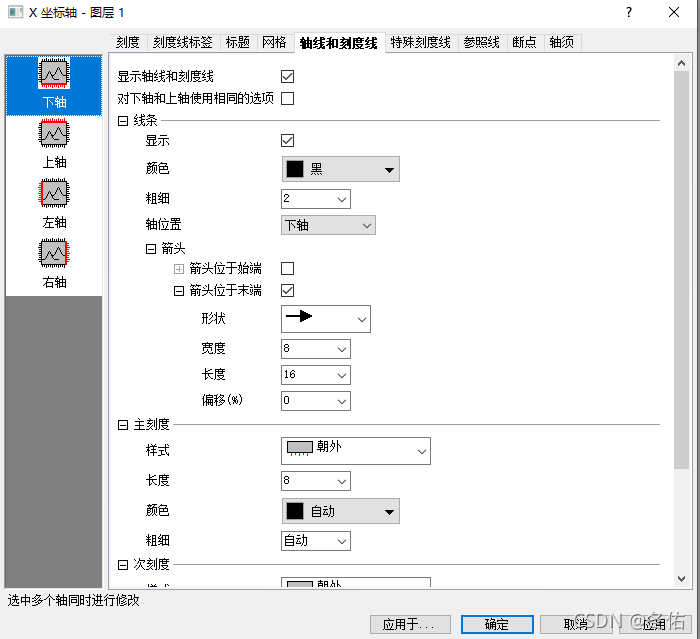Switch to the 轴须 tab
Image resolution: width=700 pixels, height=639 pixels.
pos(562,42)
